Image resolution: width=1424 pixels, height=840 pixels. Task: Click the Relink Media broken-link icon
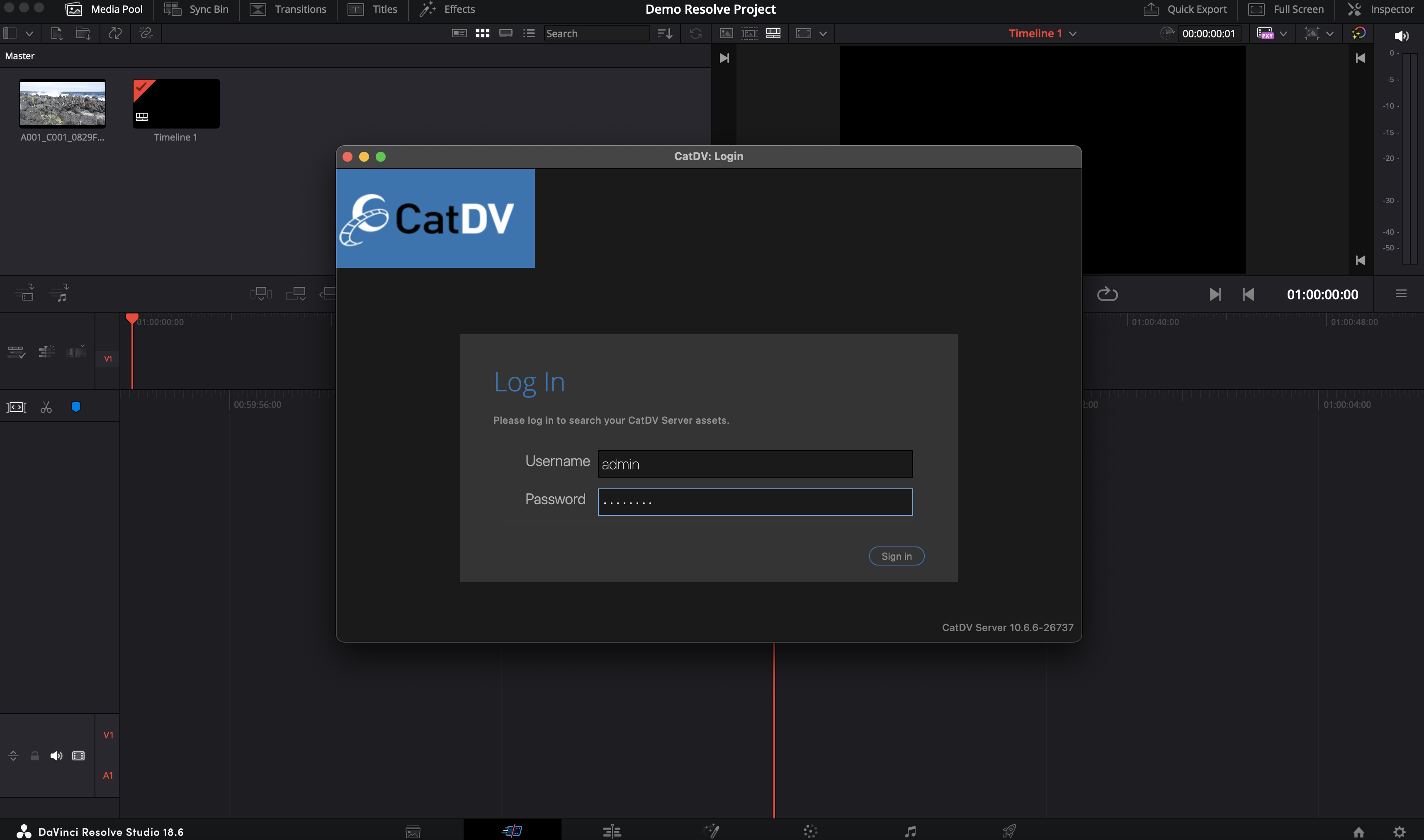click(146, 34)
